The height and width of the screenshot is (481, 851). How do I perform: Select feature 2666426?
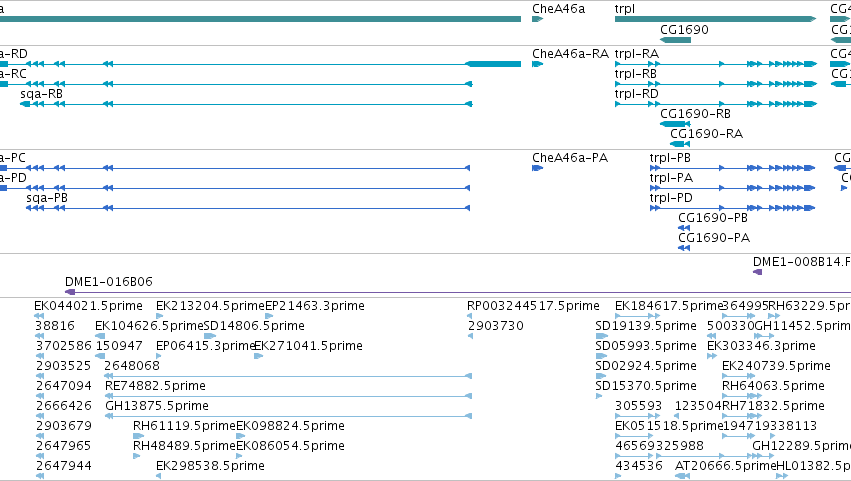coord(63,407)
